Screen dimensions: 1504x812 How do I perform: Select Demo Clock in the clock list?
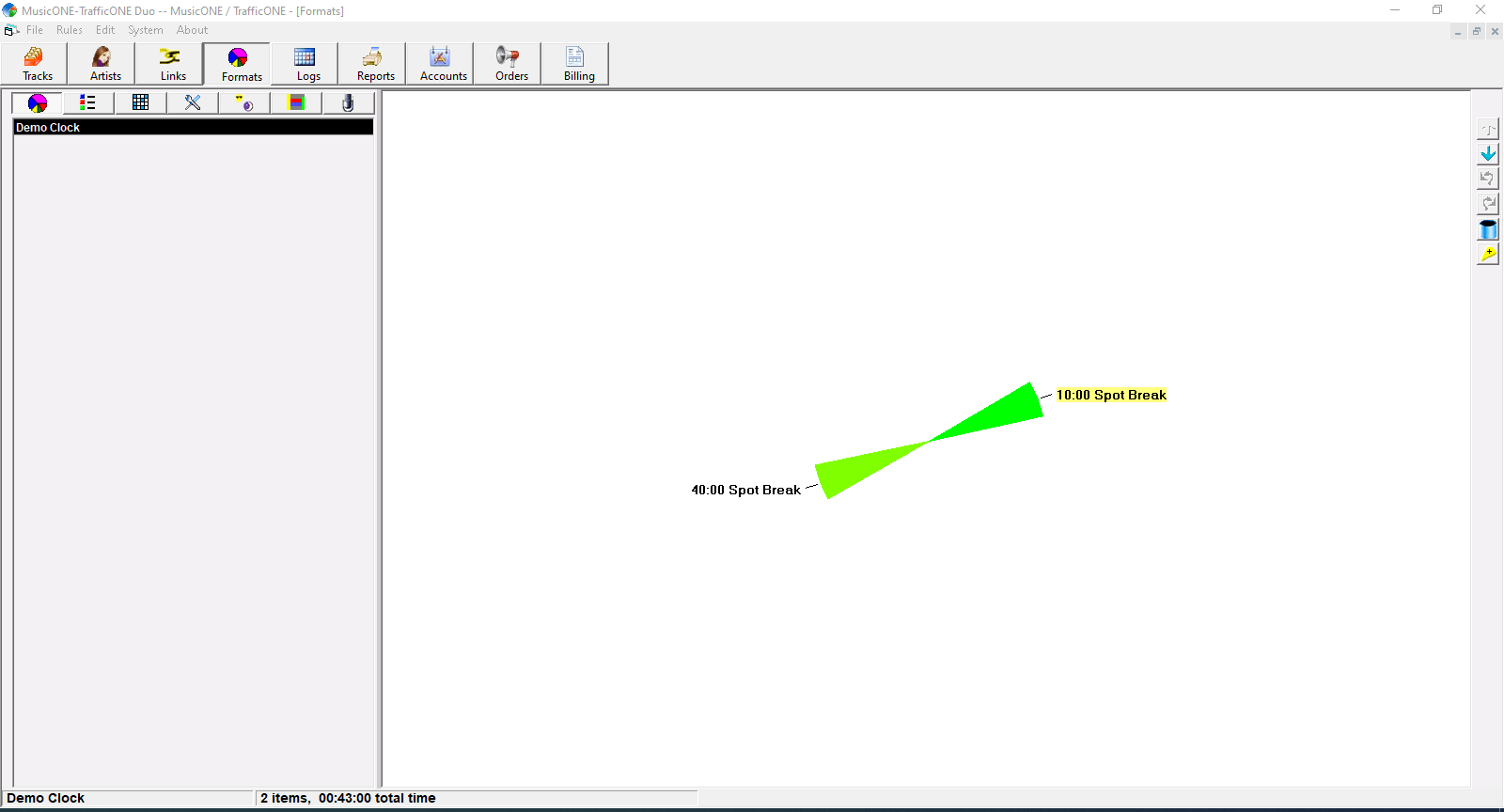click(193, 127)
